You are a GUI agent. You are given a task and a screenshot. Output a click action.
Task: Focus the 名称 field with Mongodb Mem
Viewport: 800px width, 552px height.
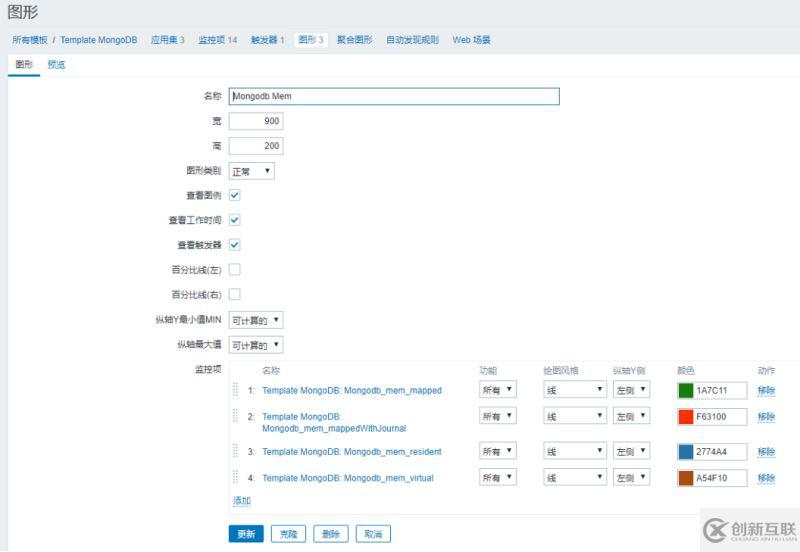pos(394,96)
